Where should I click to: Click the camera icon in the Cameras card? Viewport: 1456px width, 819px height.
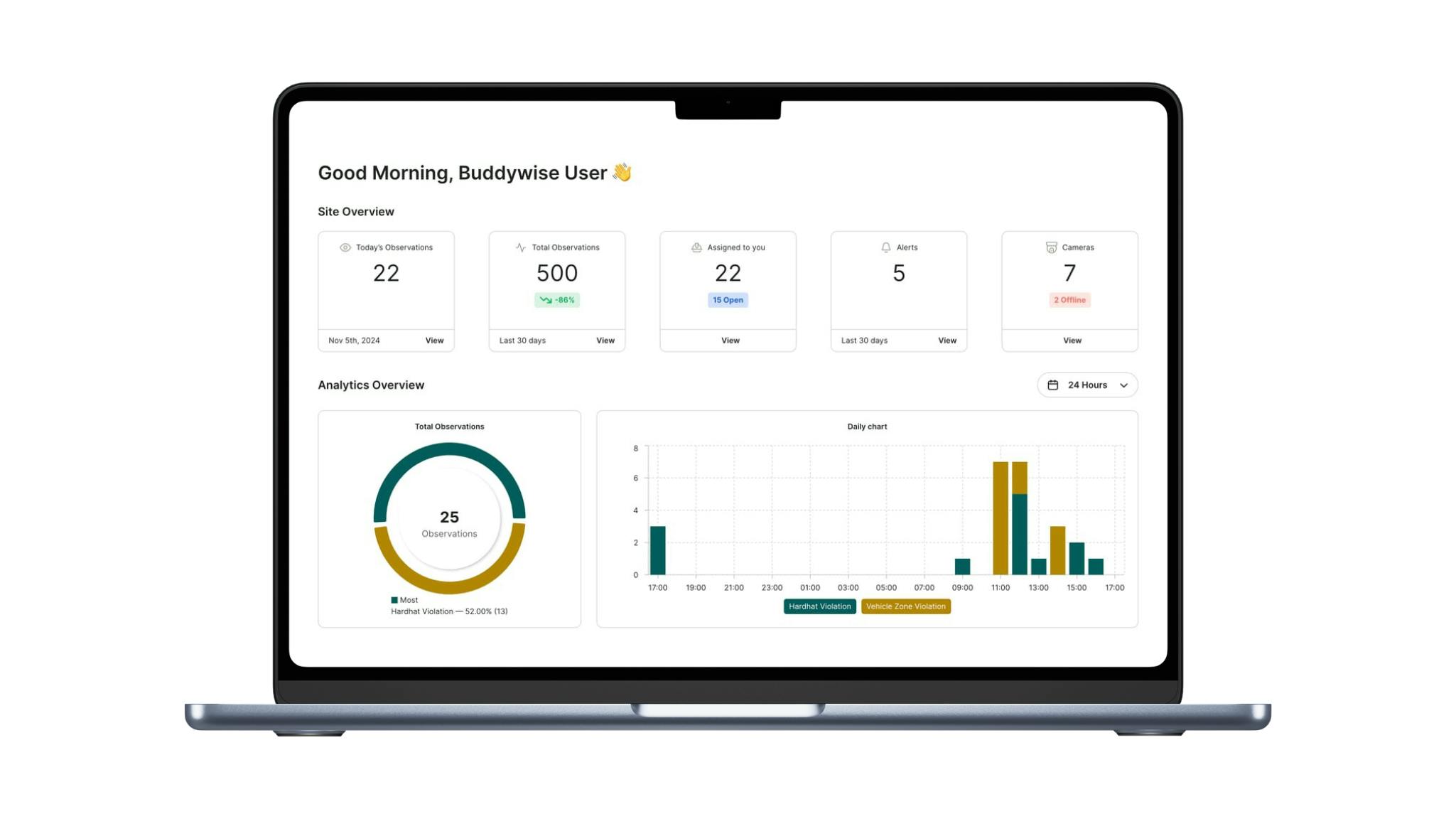tap(1051, 247)
